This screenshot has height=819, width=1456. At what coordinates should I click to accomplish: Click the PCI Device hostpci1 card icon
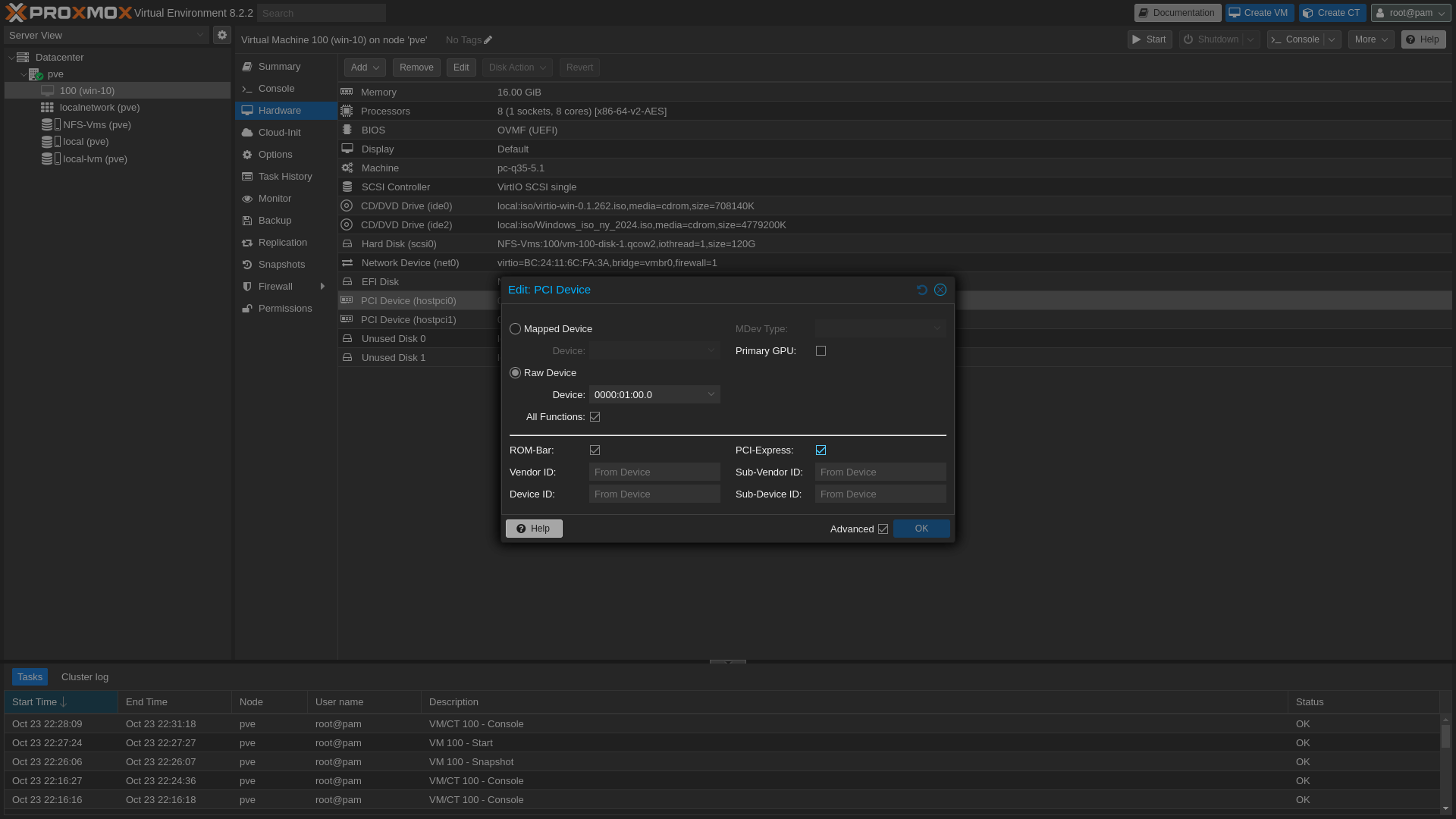pos(347,319)
